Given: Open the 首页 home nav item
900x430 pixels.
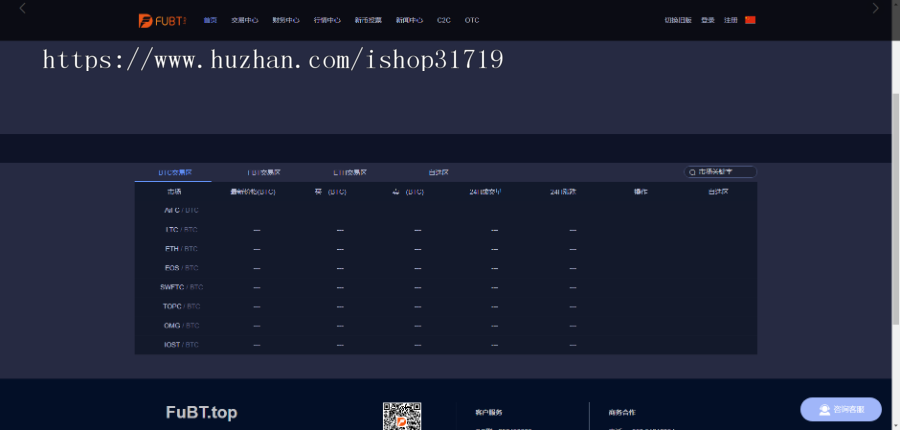Looking at the screenshot, I should (x=211, y=20).
